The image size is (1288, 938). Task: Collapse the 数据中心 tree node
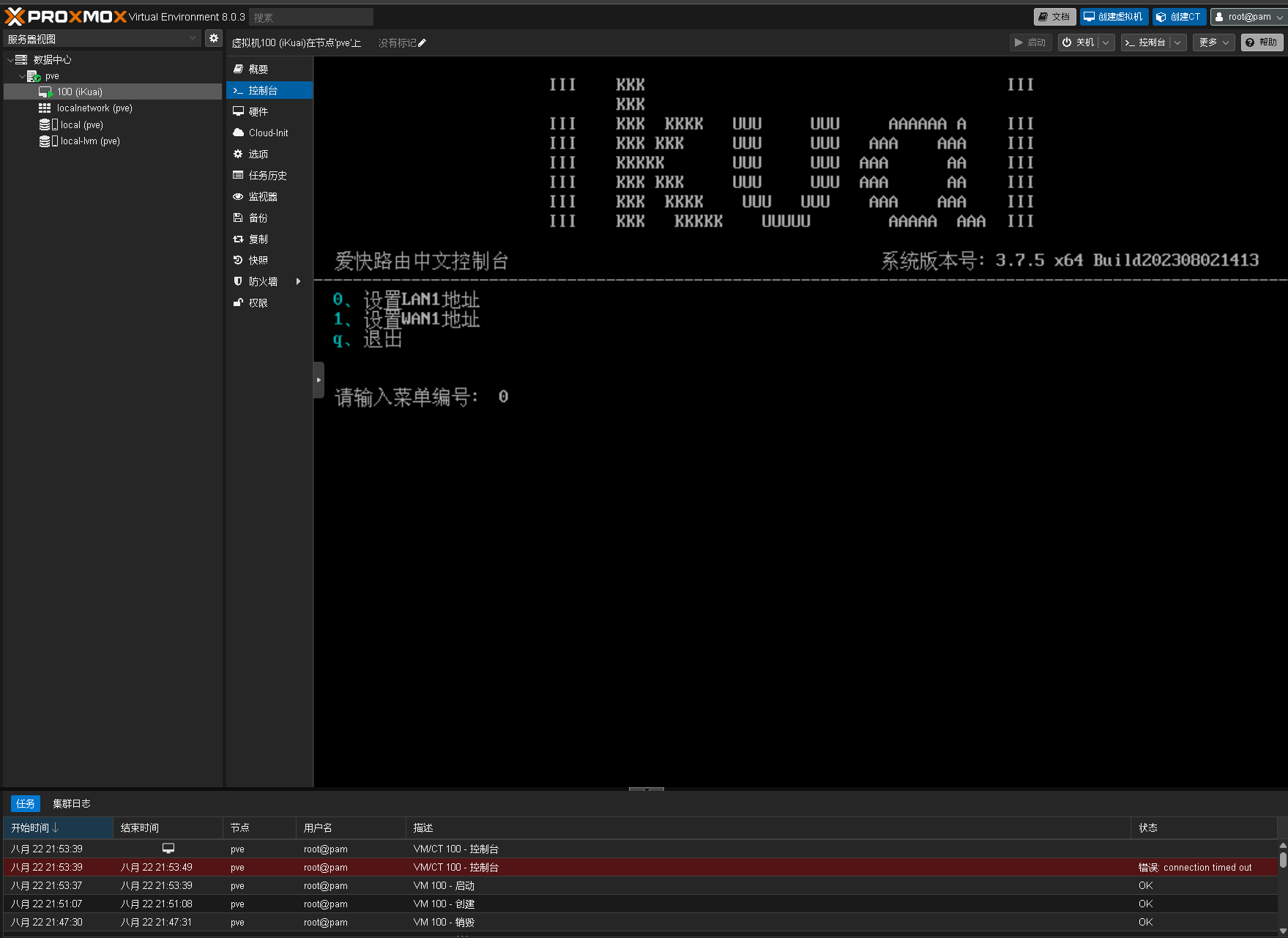(x=10, y=60)
